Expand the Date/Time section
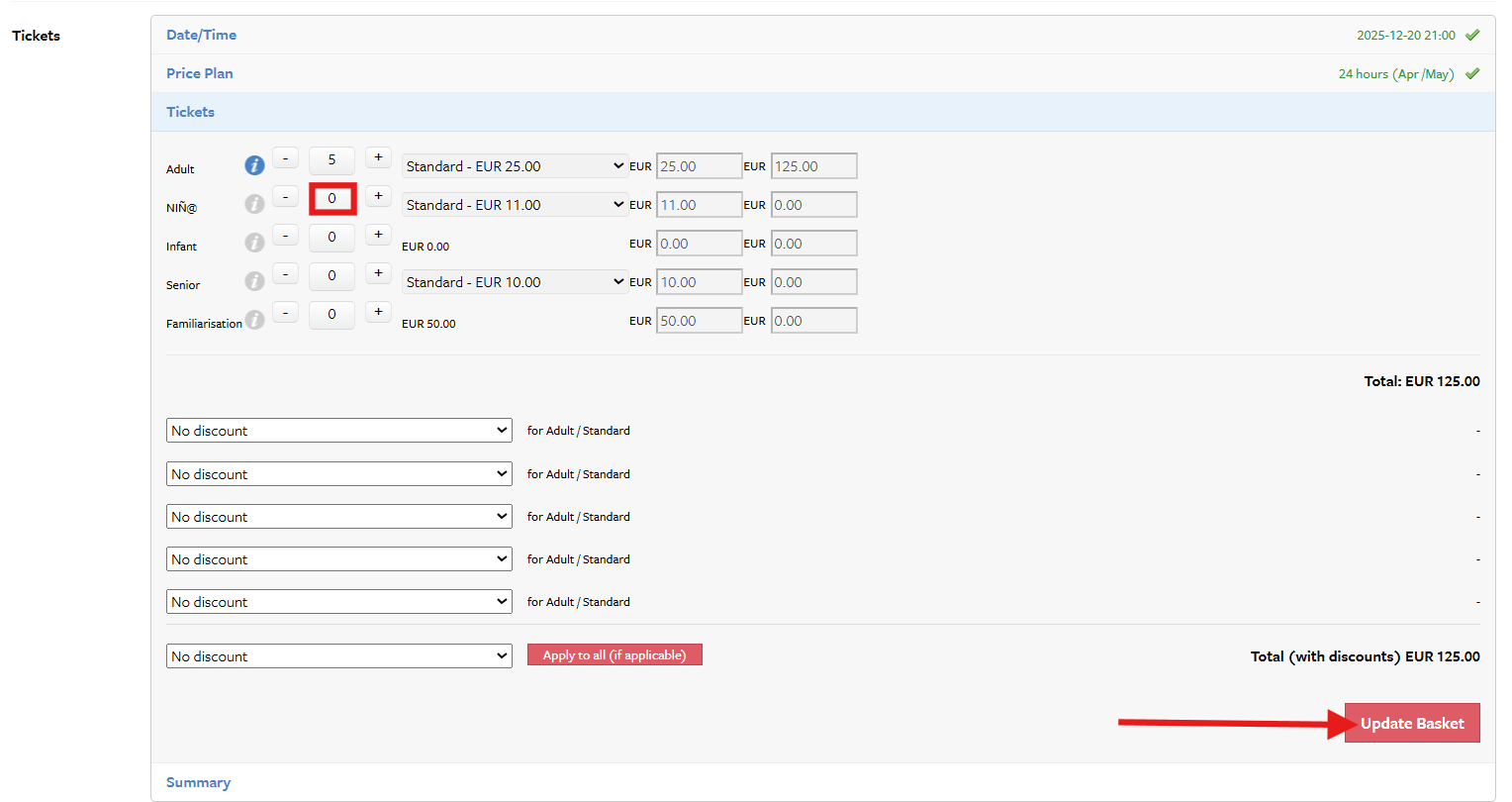Viewport: 1512px width, 802px height. pos(823,35)
